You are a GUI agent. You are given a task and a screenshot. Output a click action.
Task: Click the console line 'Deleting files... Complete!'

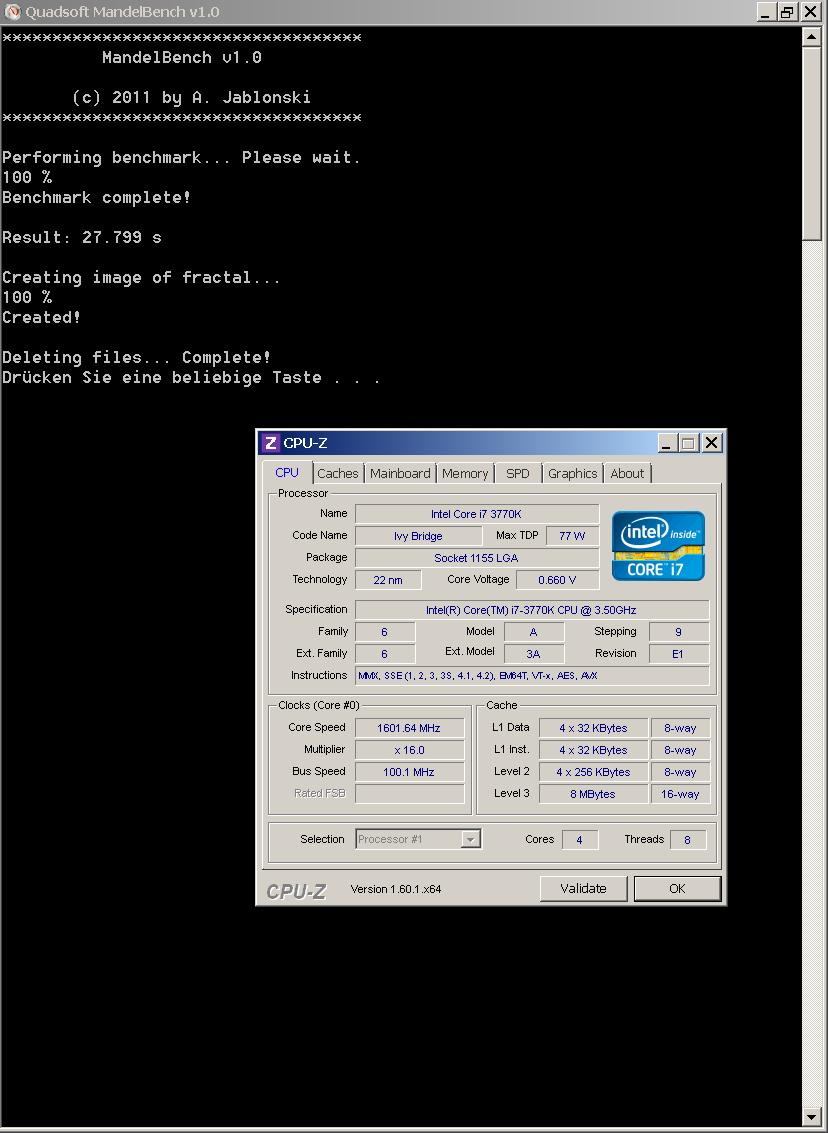click(x=137, y=357)
